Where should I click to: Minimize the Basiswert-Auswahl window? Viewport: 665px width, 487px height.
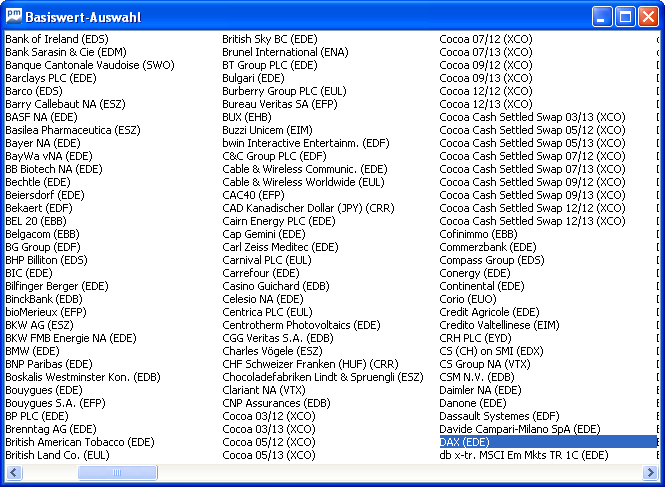pyautogui.click(x=601, y=16)
